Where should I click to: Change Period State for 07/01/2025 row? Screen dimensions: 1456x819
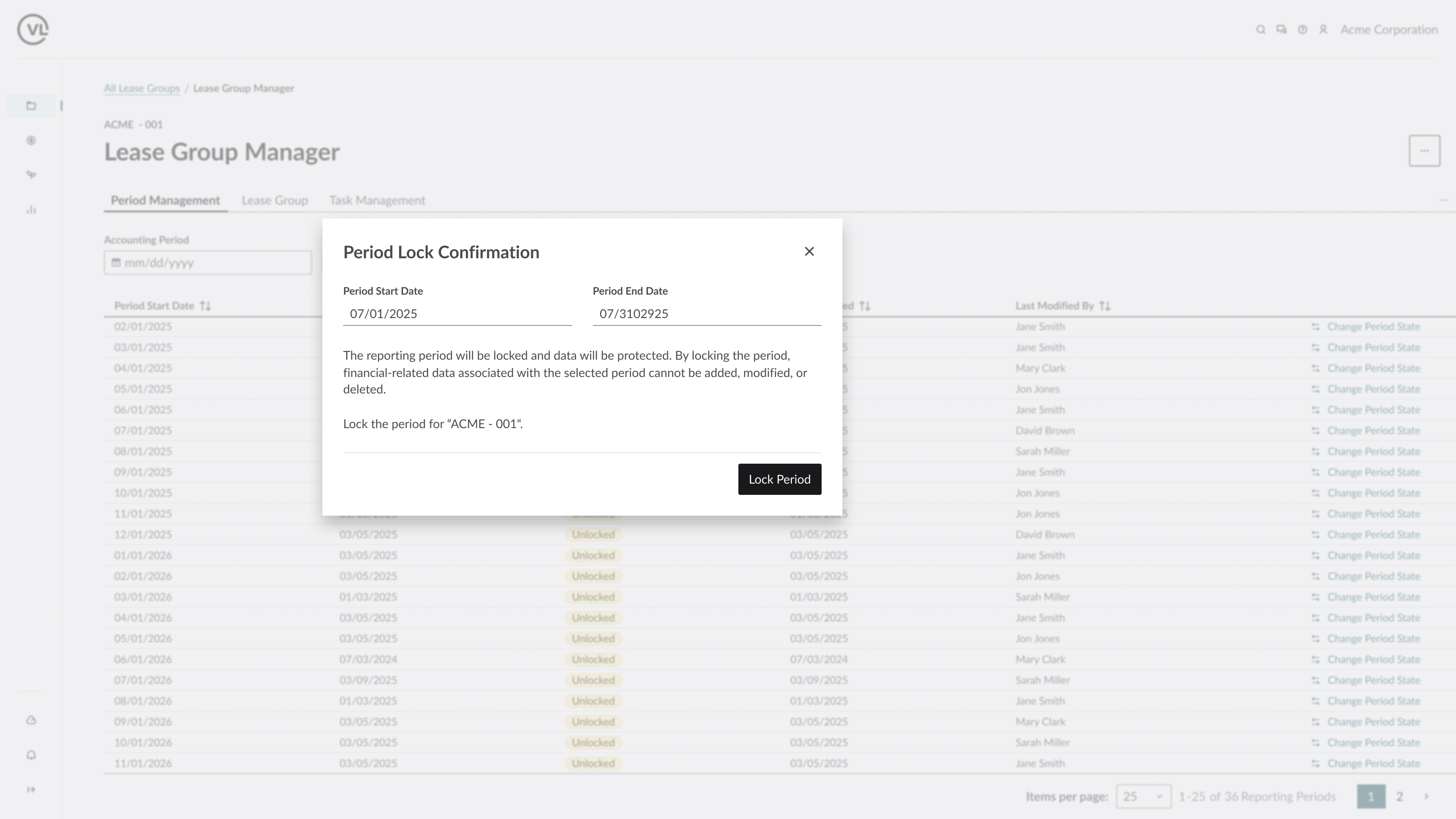1374,431
